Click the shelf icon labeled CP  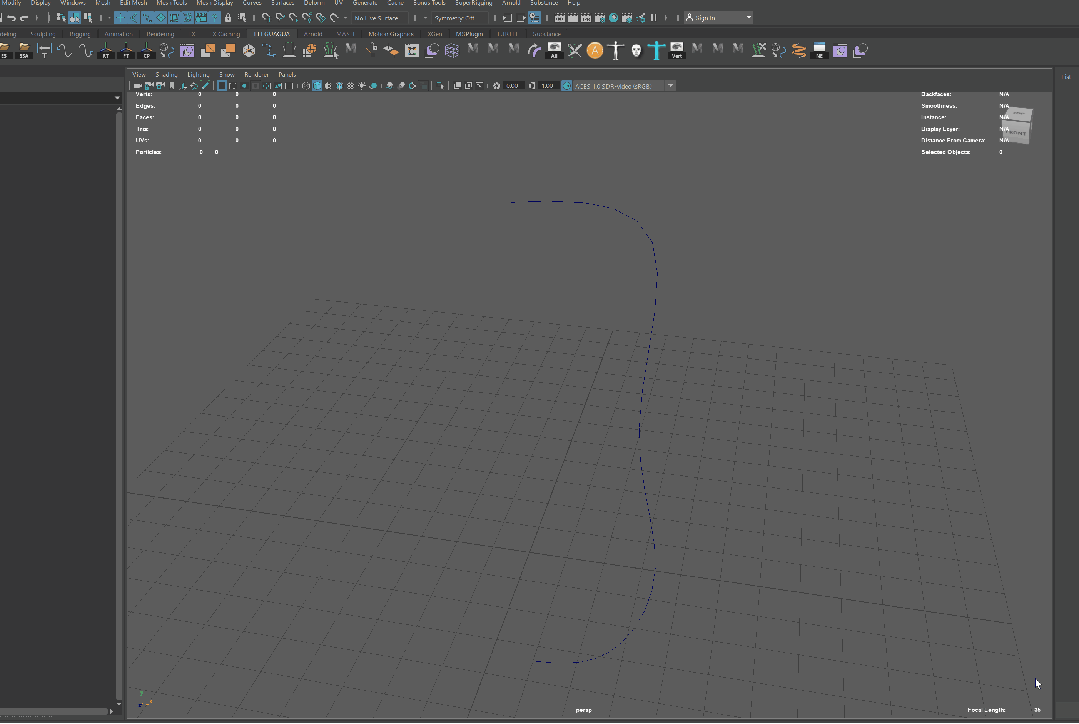[147, 50]
